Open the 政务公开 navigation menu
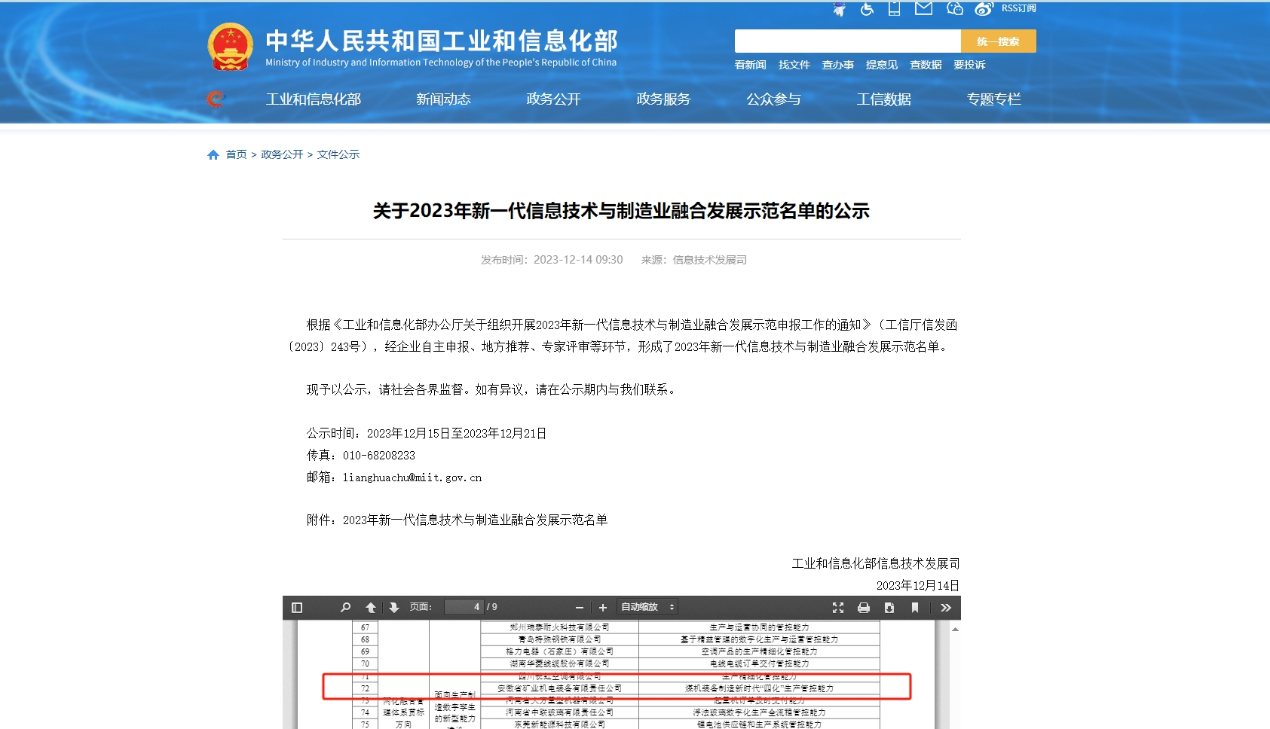Viewport: 1270px width, 729px height. coord(553,99)
